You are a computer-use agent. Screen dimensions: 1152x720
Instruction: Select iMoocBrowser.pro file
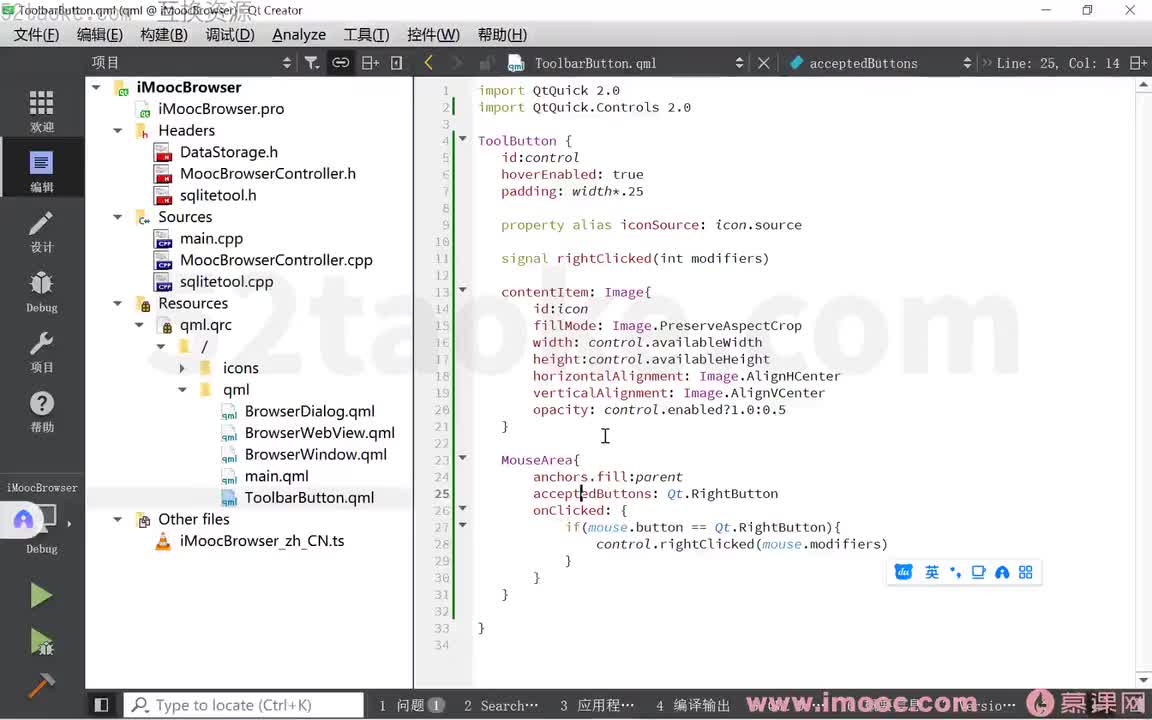click(221, 109)
